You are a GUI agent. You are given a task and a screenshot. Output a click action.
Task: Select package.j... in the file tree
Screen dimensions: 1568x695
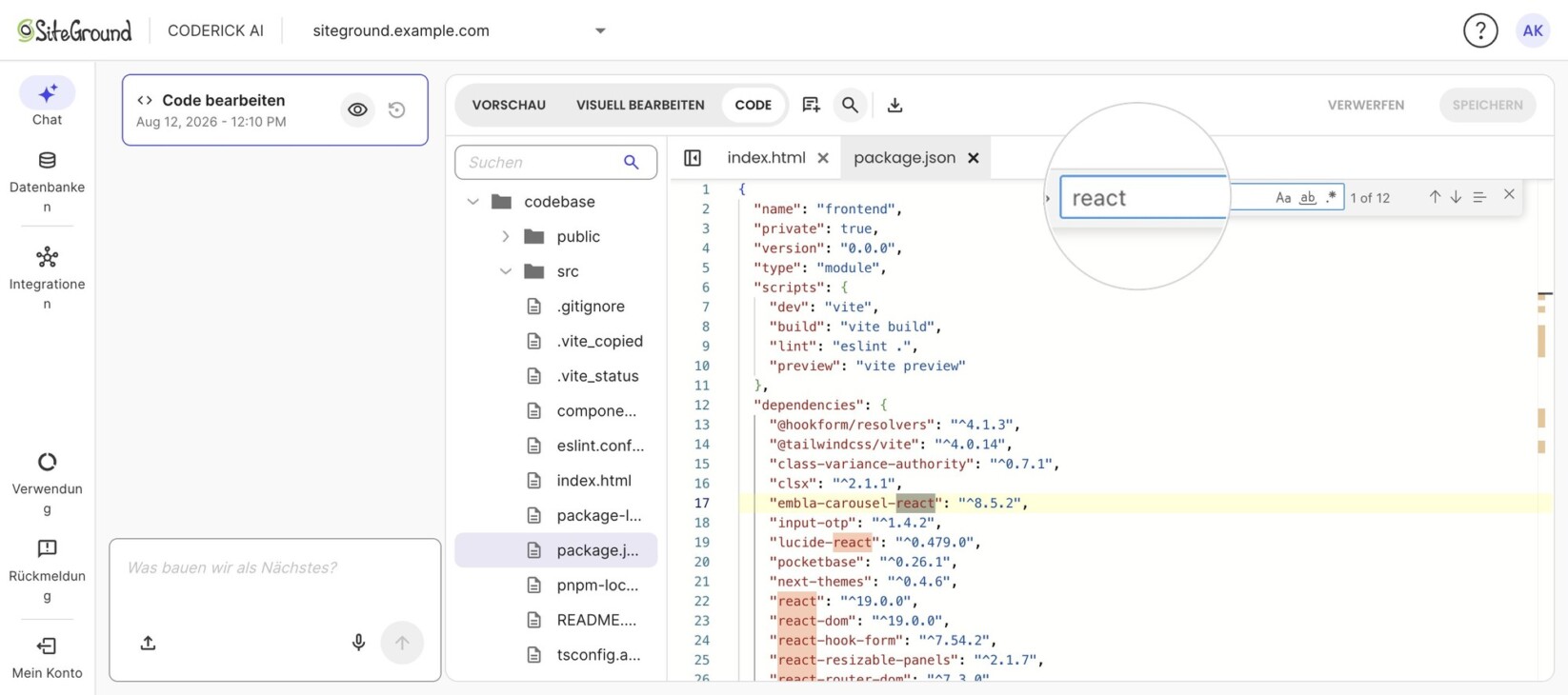[555, 550]
